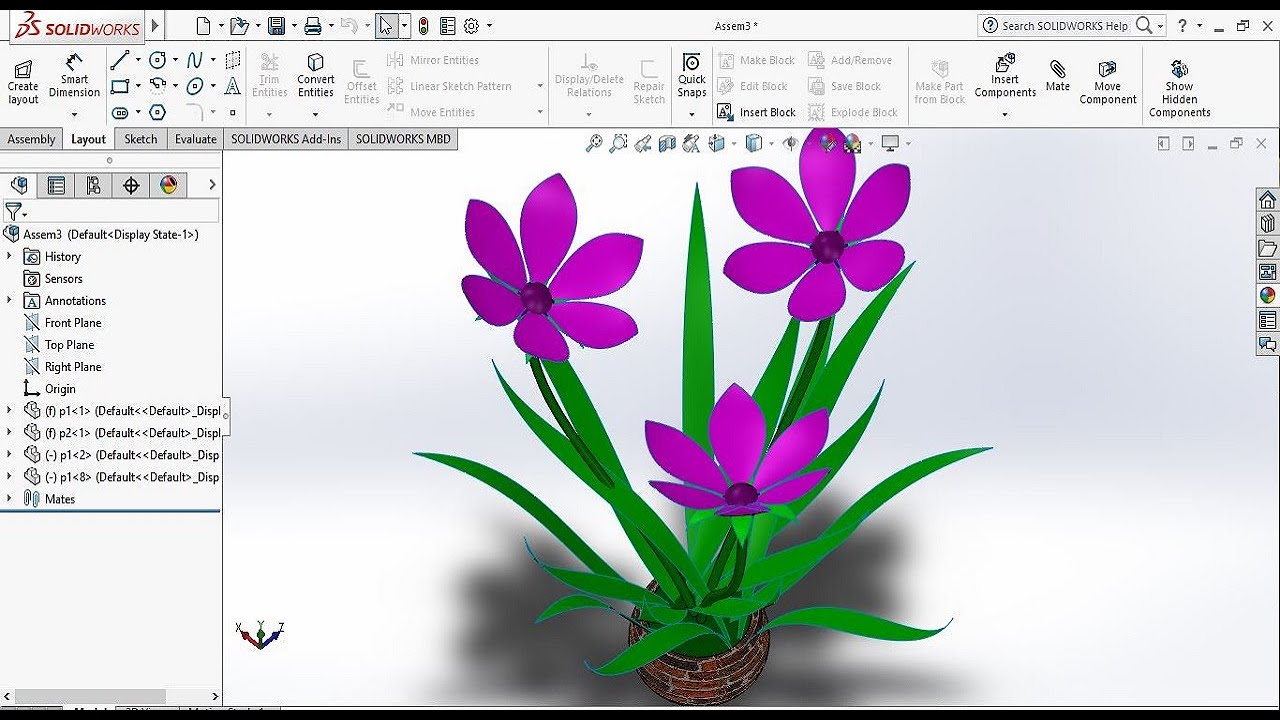The height and width of the screenshot is (720, 1280).
Task: Open the PropertyManager tab icon
Action: pyautogui.click(x=56, y=185)
